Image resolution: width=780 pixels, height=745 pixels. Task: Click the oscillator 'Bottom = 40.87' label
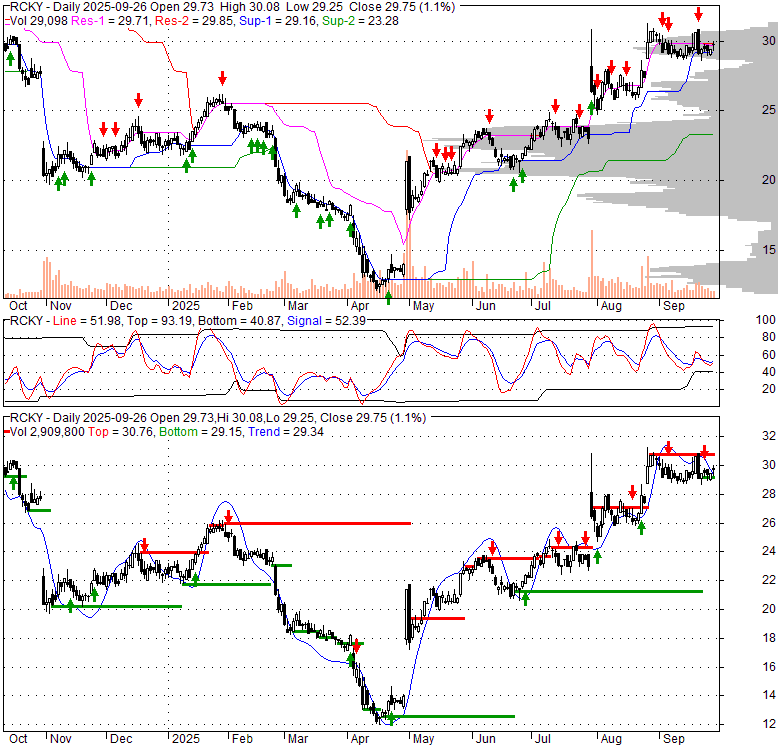(240, 321)
